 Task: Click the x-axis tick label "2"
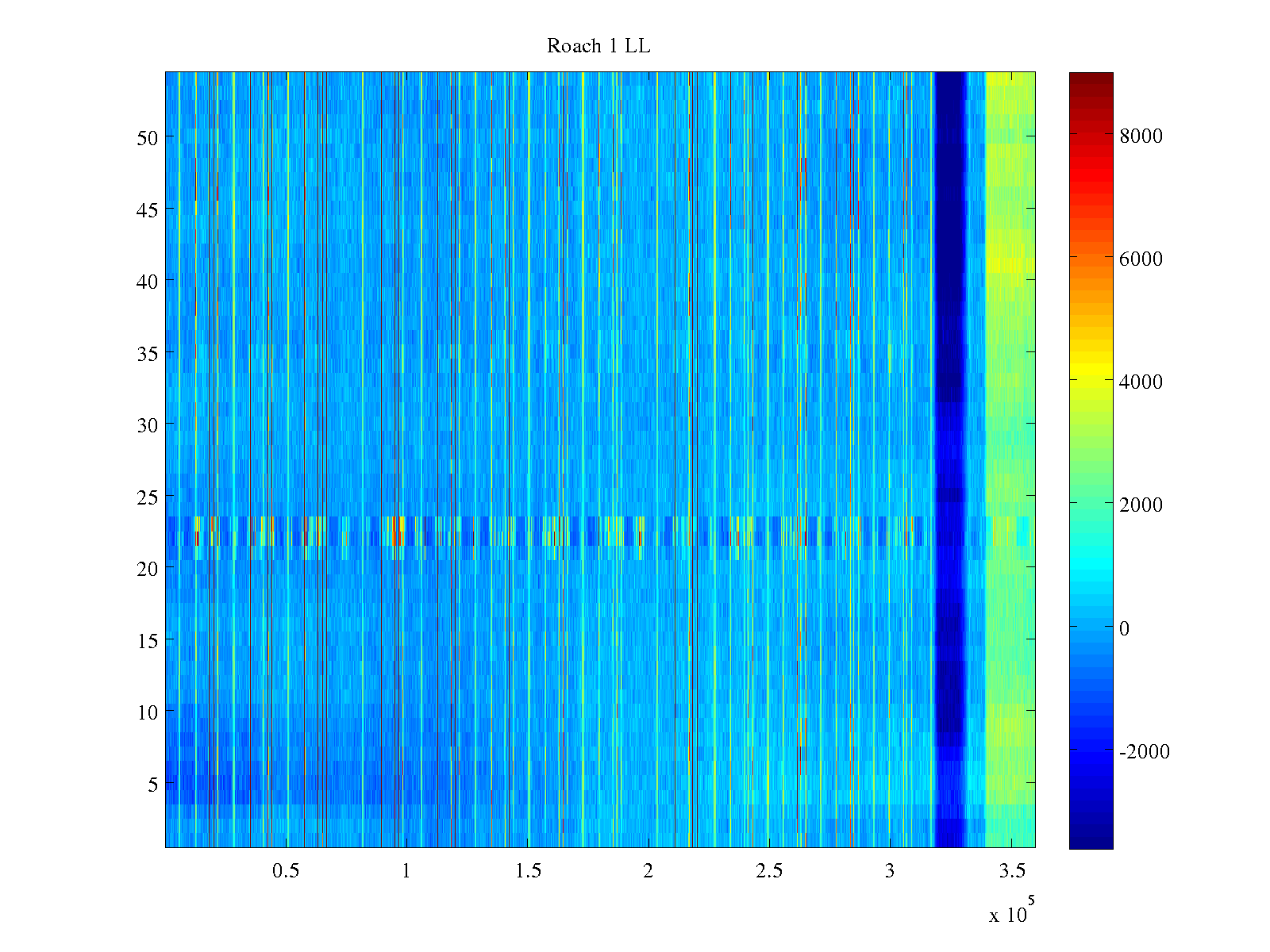[648, 871]
